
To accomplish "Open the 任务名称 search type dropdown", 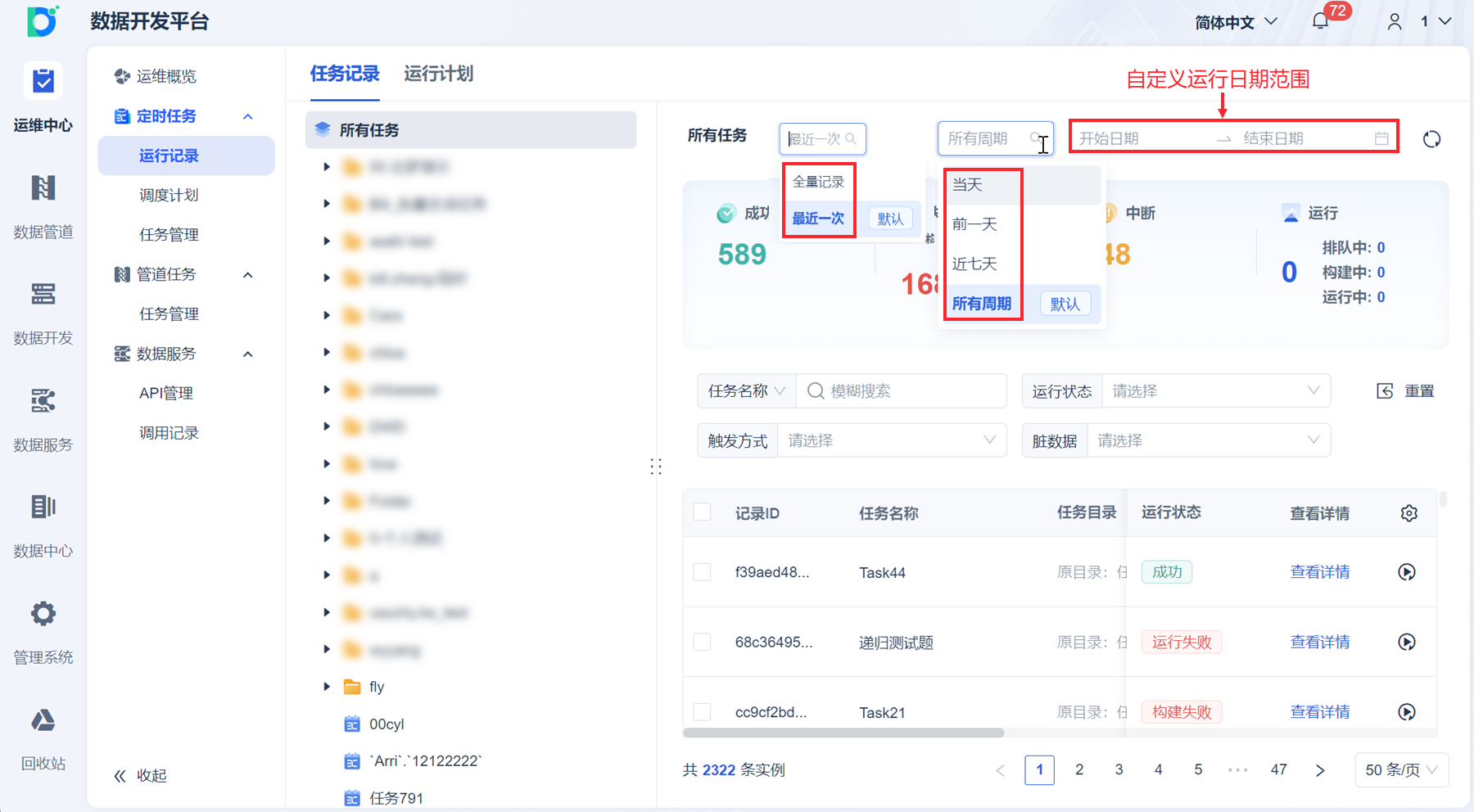I will coord(747,391).
